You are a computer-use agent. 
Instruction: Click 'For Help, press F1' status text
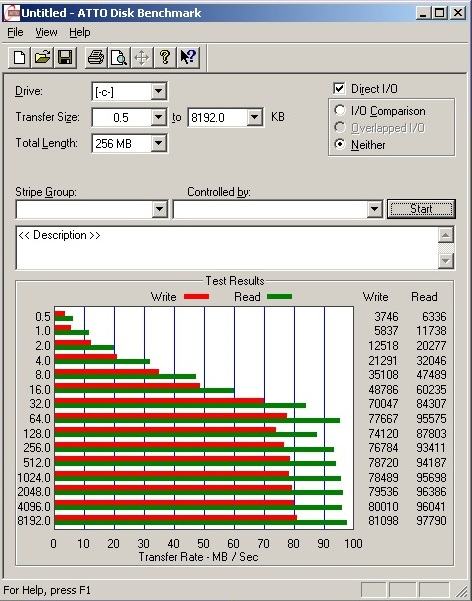tap(47, 590)
